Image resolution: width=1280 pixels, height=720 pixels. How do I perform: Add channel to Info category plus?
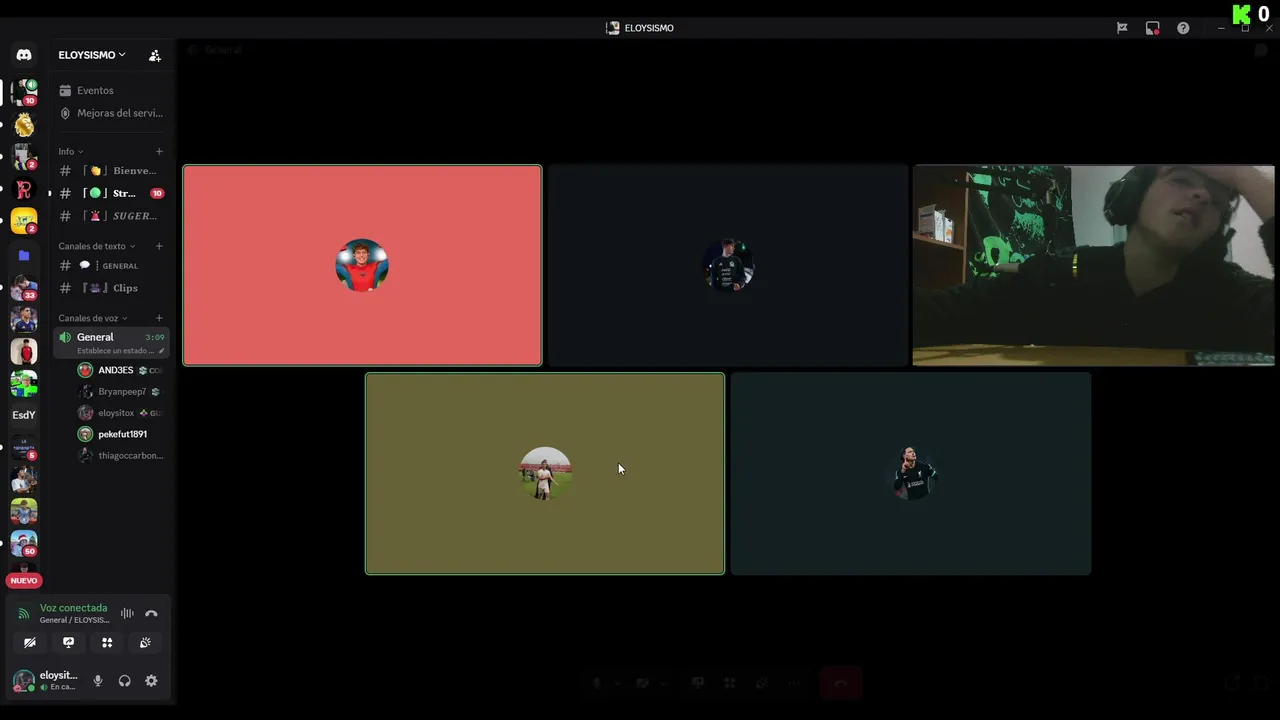[159, 152]
